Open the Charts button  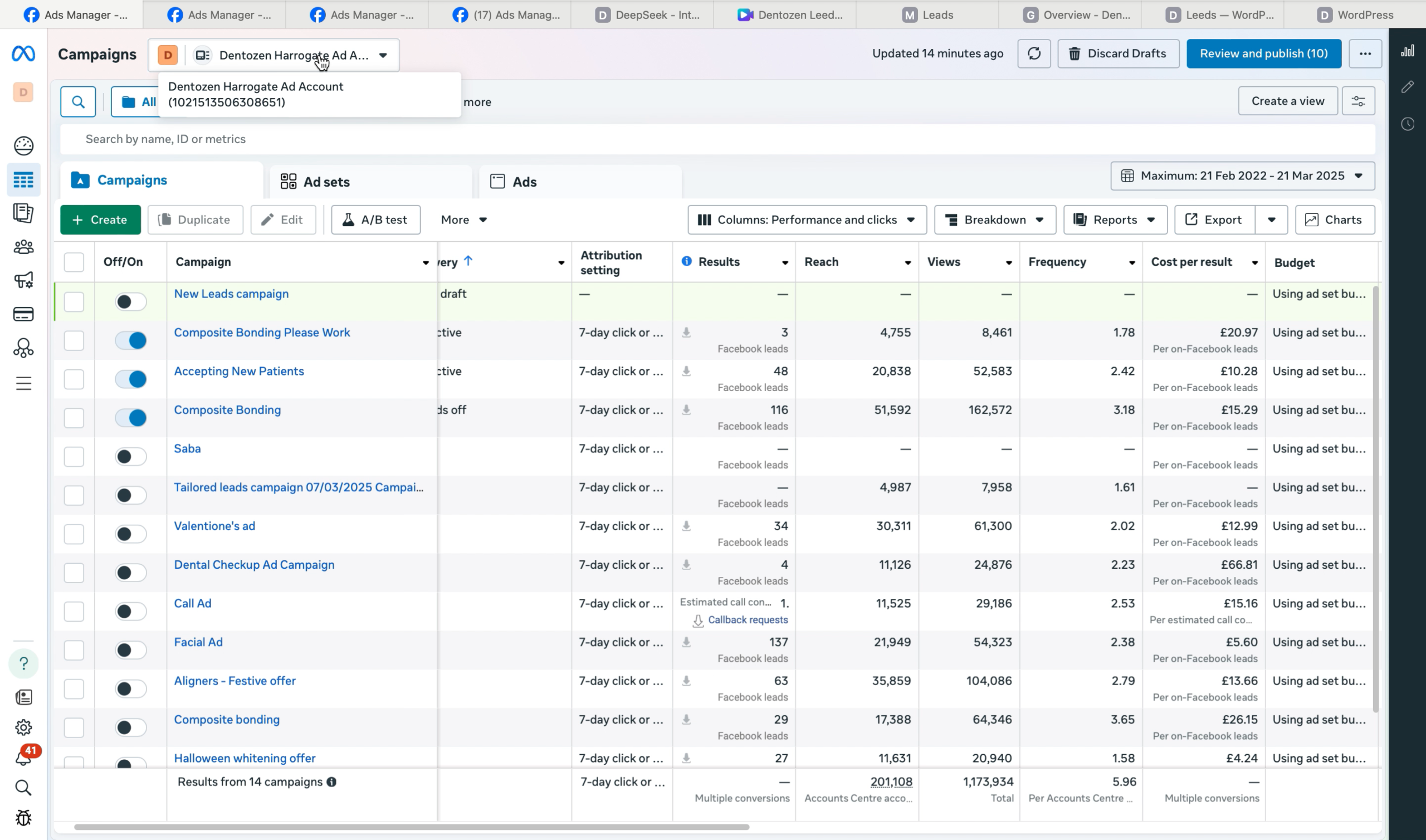tap(1334, 219)
